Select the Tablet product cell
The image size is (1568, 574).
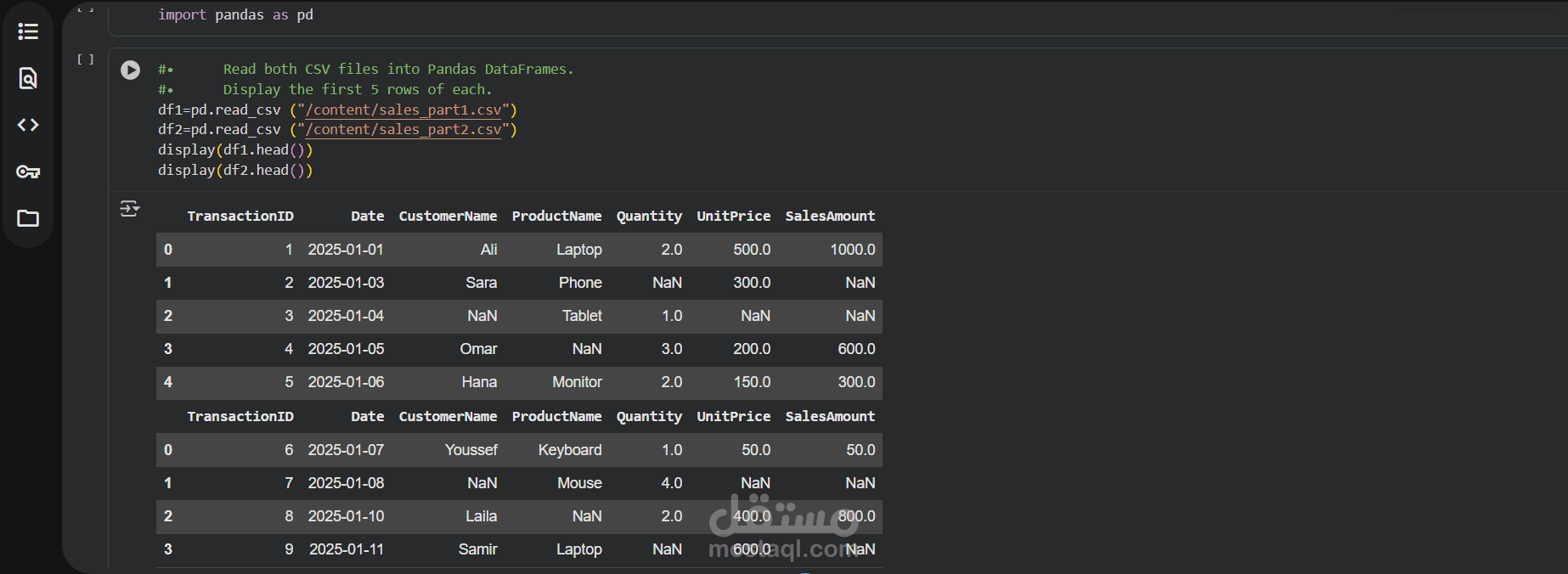coord(582,316)
